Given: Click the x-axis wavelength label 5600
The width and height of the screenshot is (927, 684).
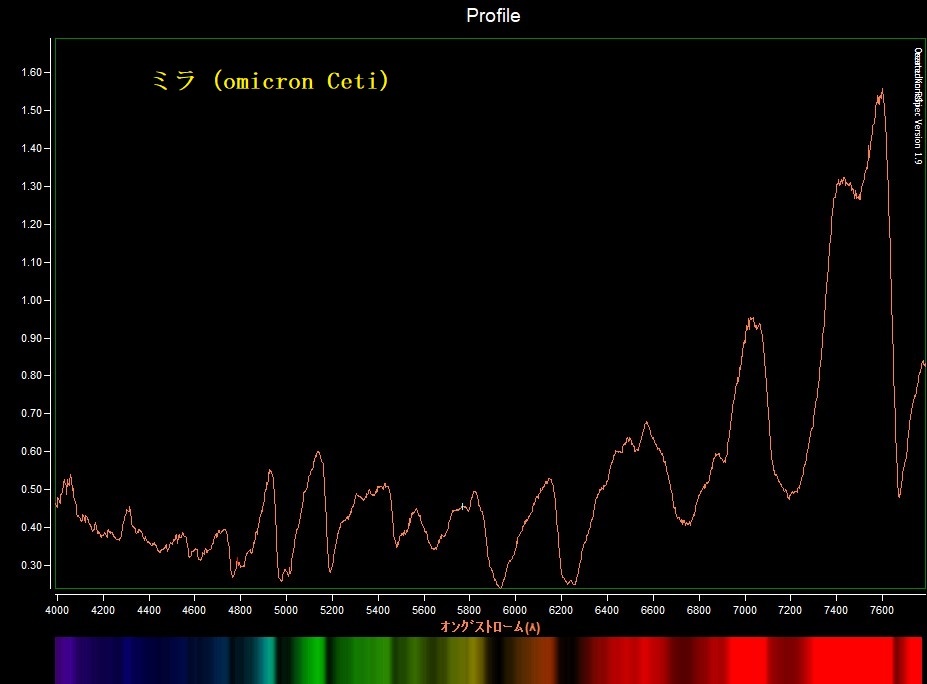Looking at the screenshot, I should point(423,610).
